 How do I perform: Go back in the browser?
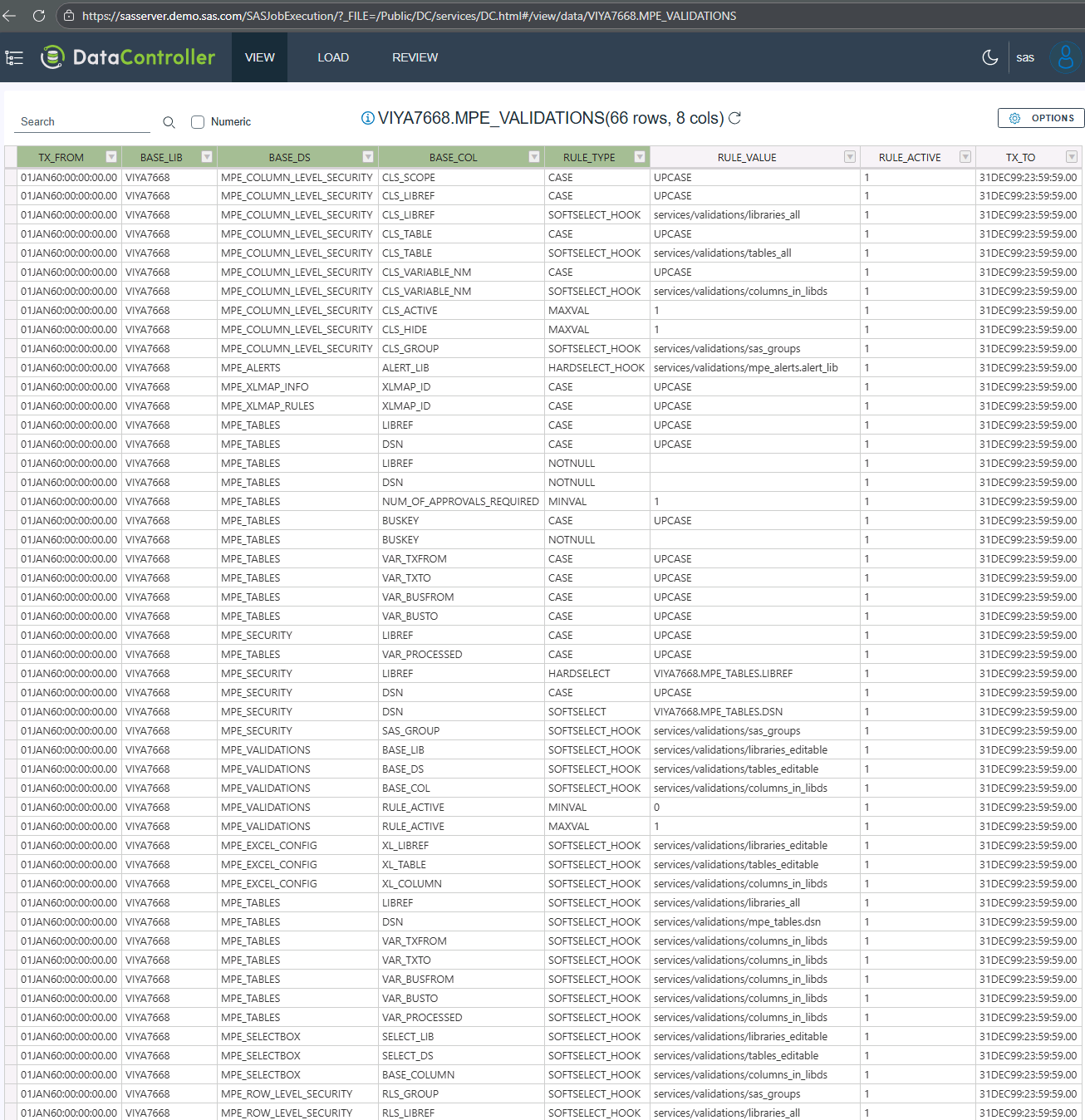(10, 16)
